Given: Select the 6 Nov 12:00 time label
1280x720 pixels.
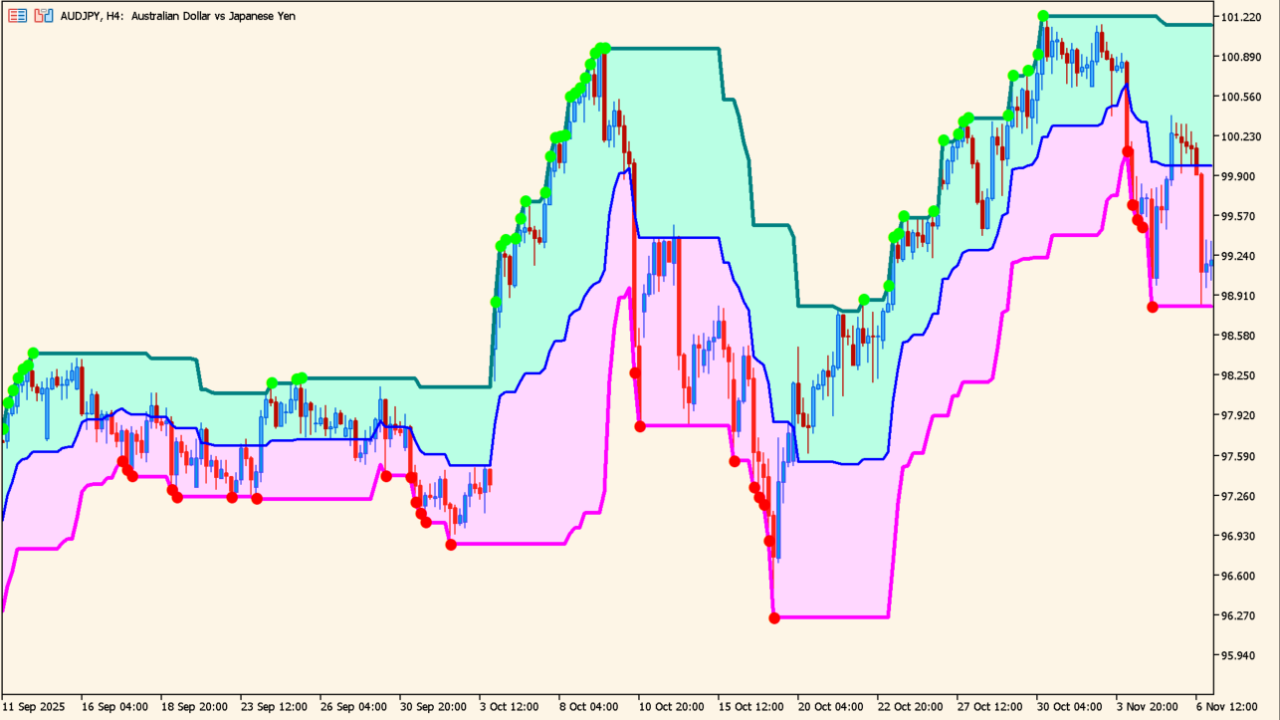Looking at the screenshot, I should (1227, 705).
